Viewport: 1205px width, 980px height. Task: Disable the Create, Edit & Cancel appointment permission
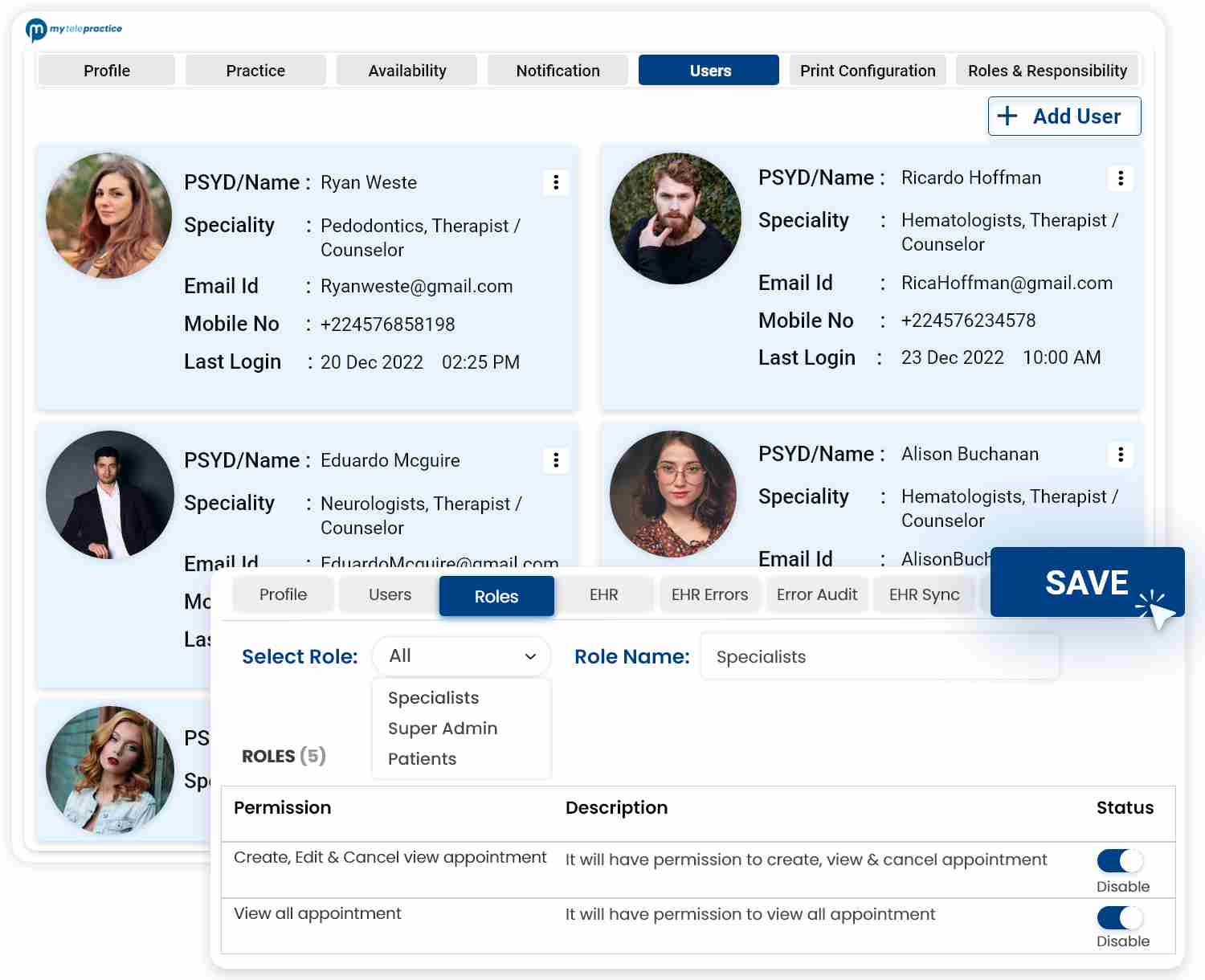click(x=1121, y=860)
